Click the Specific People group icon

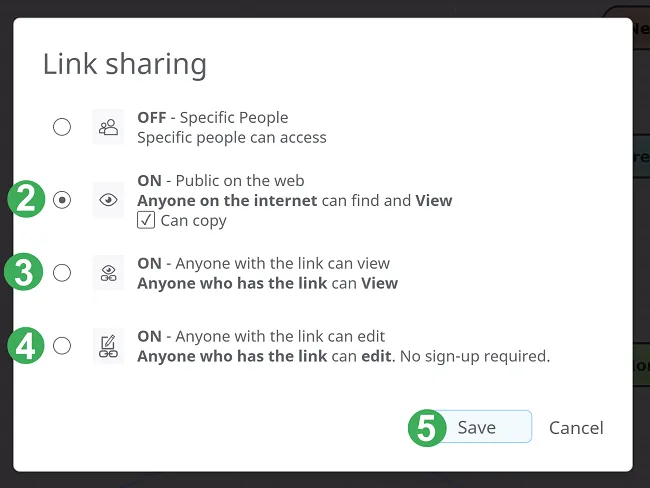[x=108, y=127]
